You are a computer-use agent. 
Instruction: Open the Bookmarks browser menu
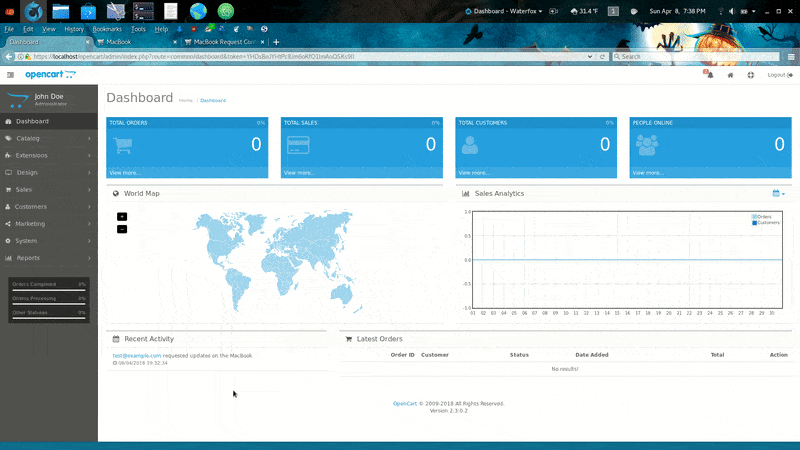coord(107,29)
